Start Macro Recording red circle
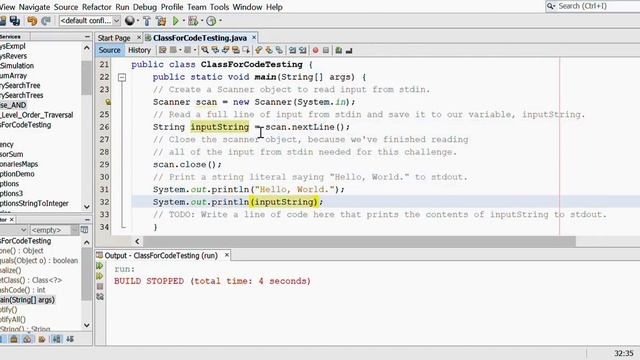 pos(316,50)
